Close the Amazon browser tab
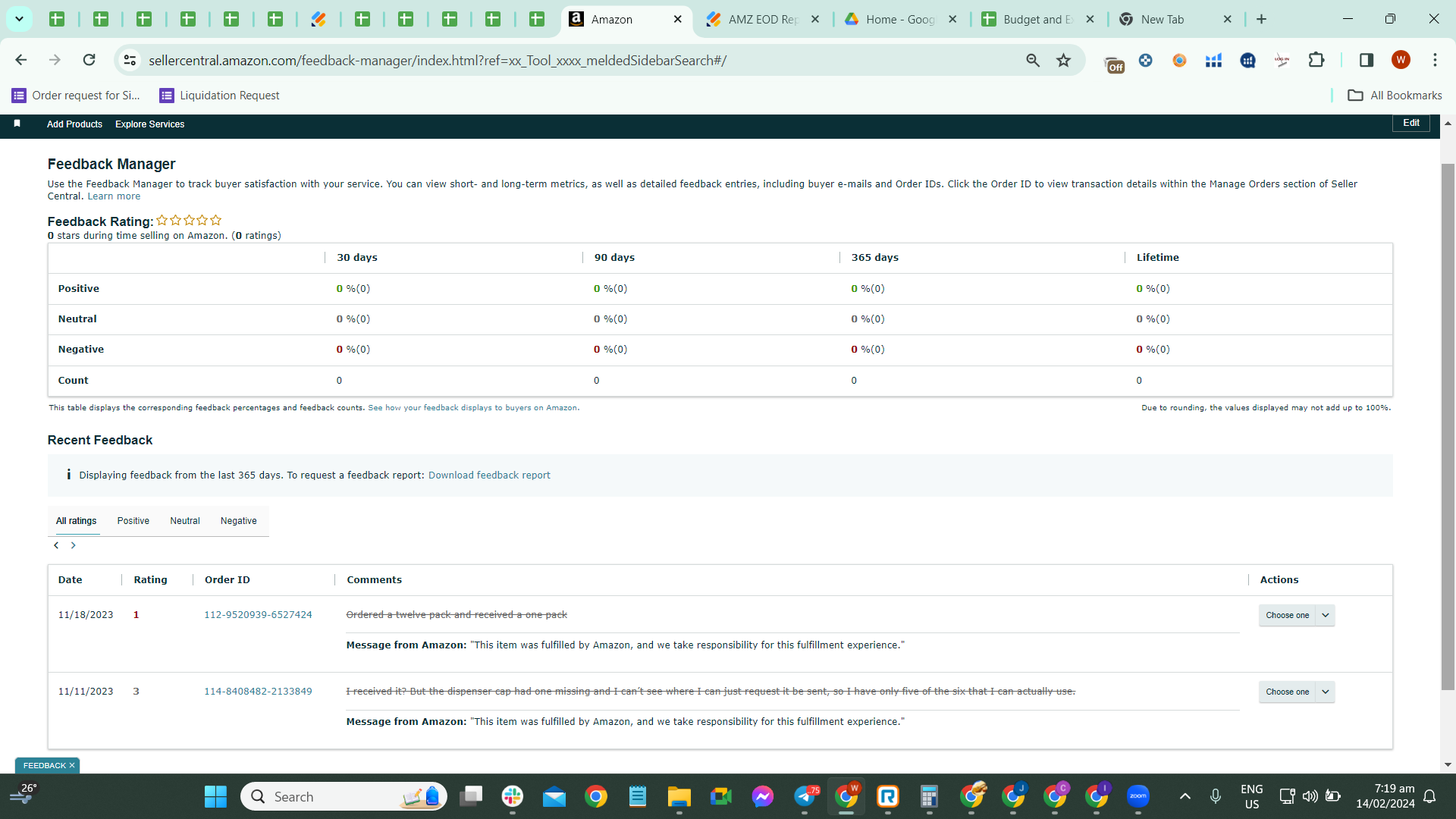 pyautogui.click(x=678, y=20)
